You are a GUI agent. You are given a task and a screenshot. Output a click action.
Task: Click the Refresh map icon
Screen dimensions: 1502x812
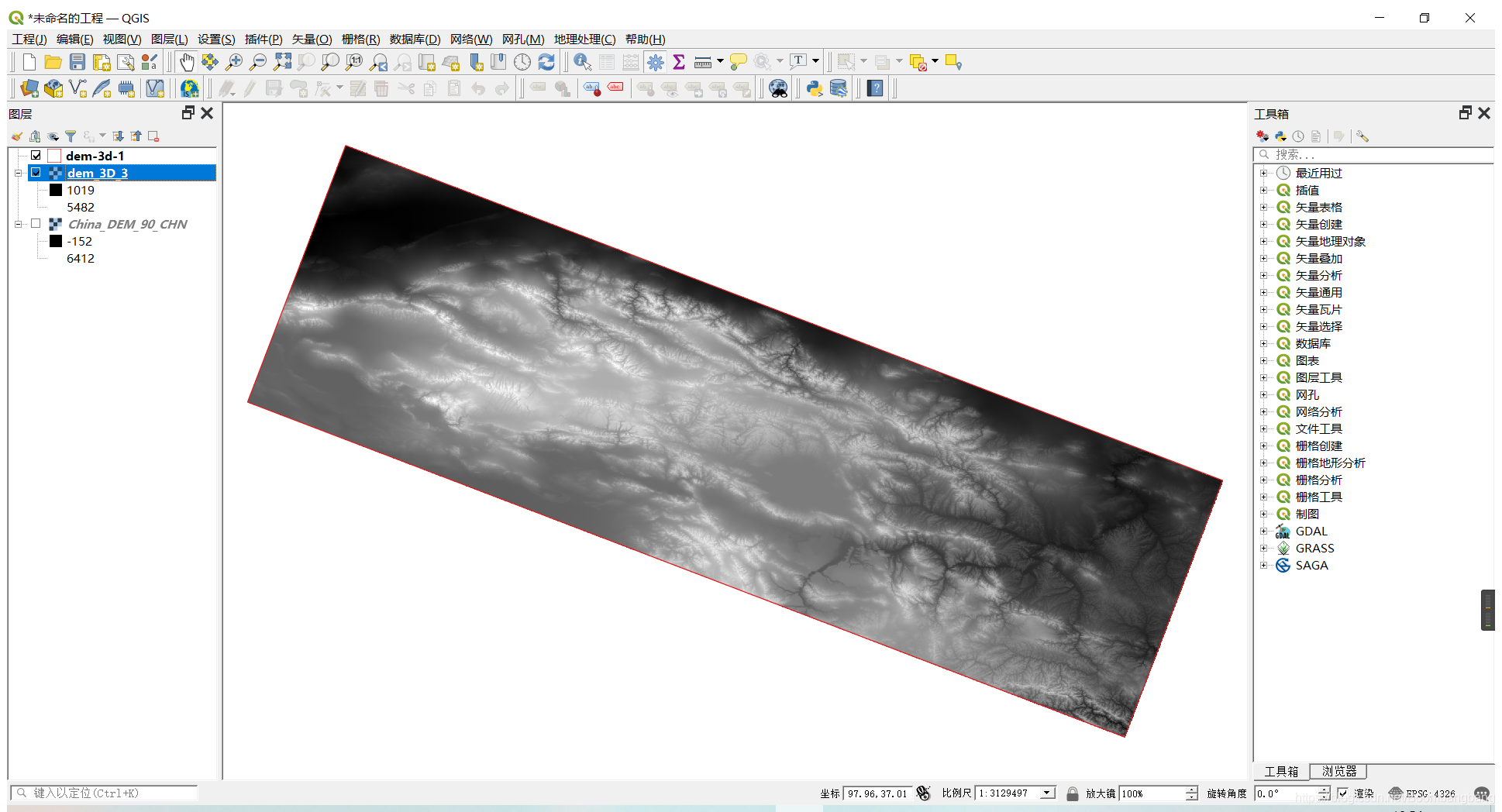(546, 62)
